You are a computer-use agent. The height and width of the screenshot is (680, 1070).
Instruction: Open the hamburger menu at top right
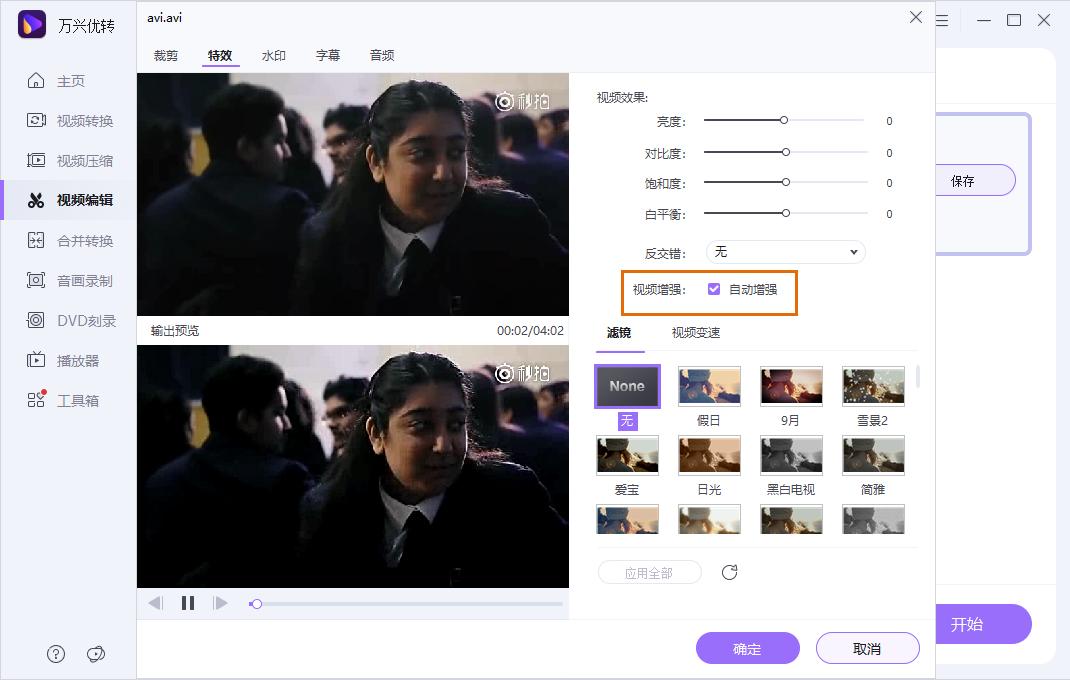[941, 20]
